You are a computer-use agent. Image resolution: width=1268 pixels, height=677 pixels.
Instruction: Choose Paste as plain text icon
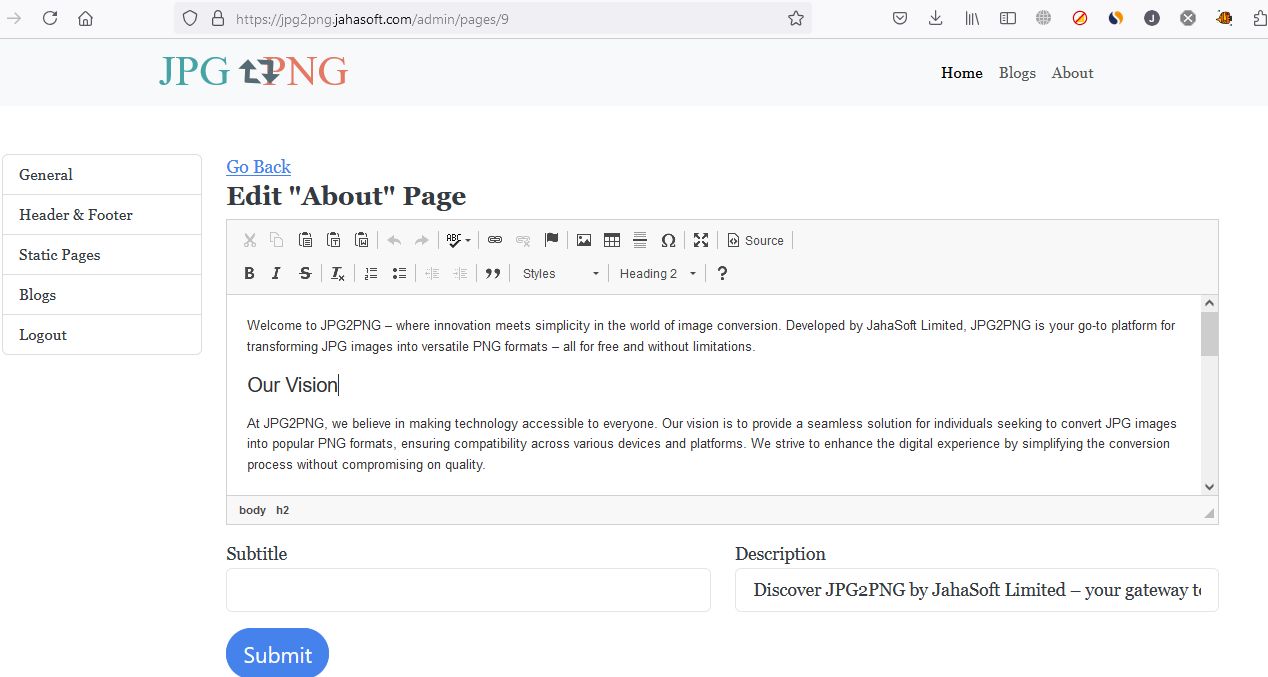click(333, 240)
